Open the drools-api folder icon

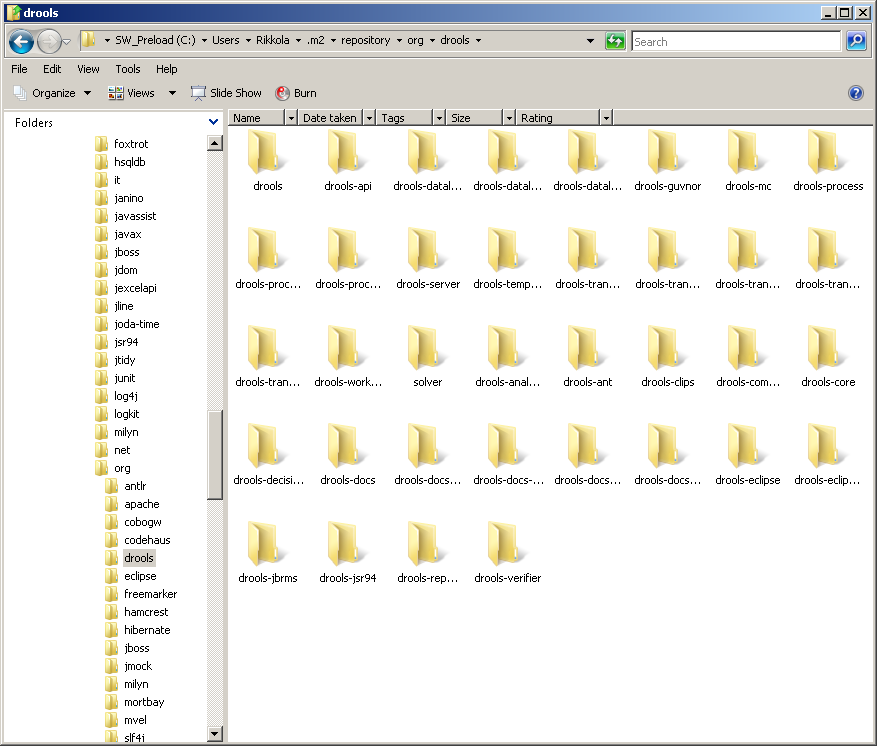click(x=347, y=152)
